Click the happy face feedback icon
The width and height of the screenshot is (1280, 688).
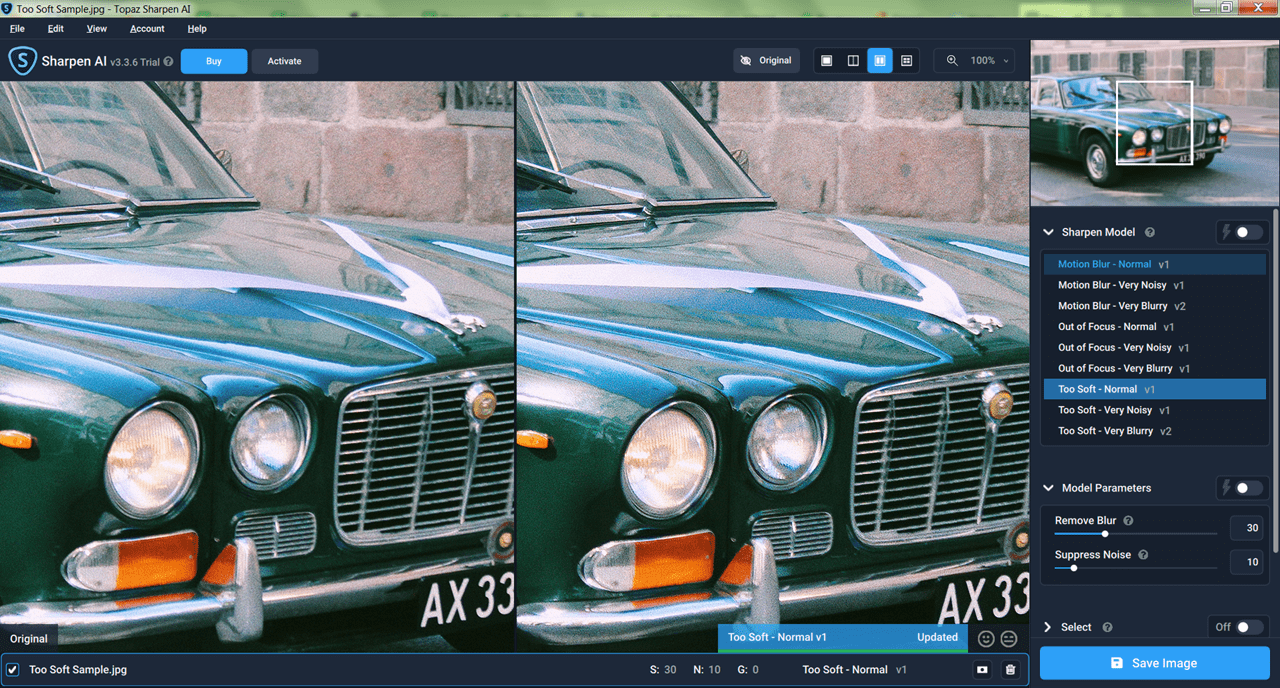(x=986, y=638)
